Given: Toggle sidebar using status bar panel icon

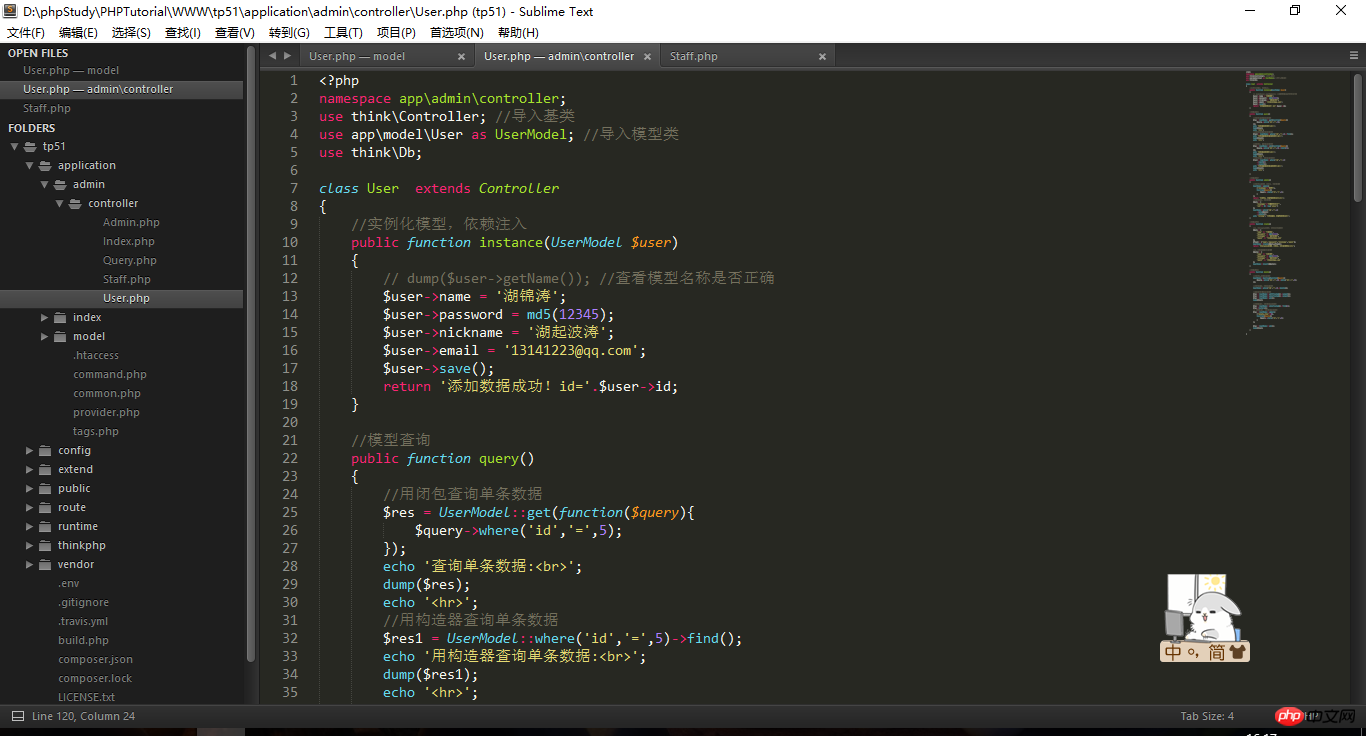Looking at the screenshot, I should (x=17, y=716).
